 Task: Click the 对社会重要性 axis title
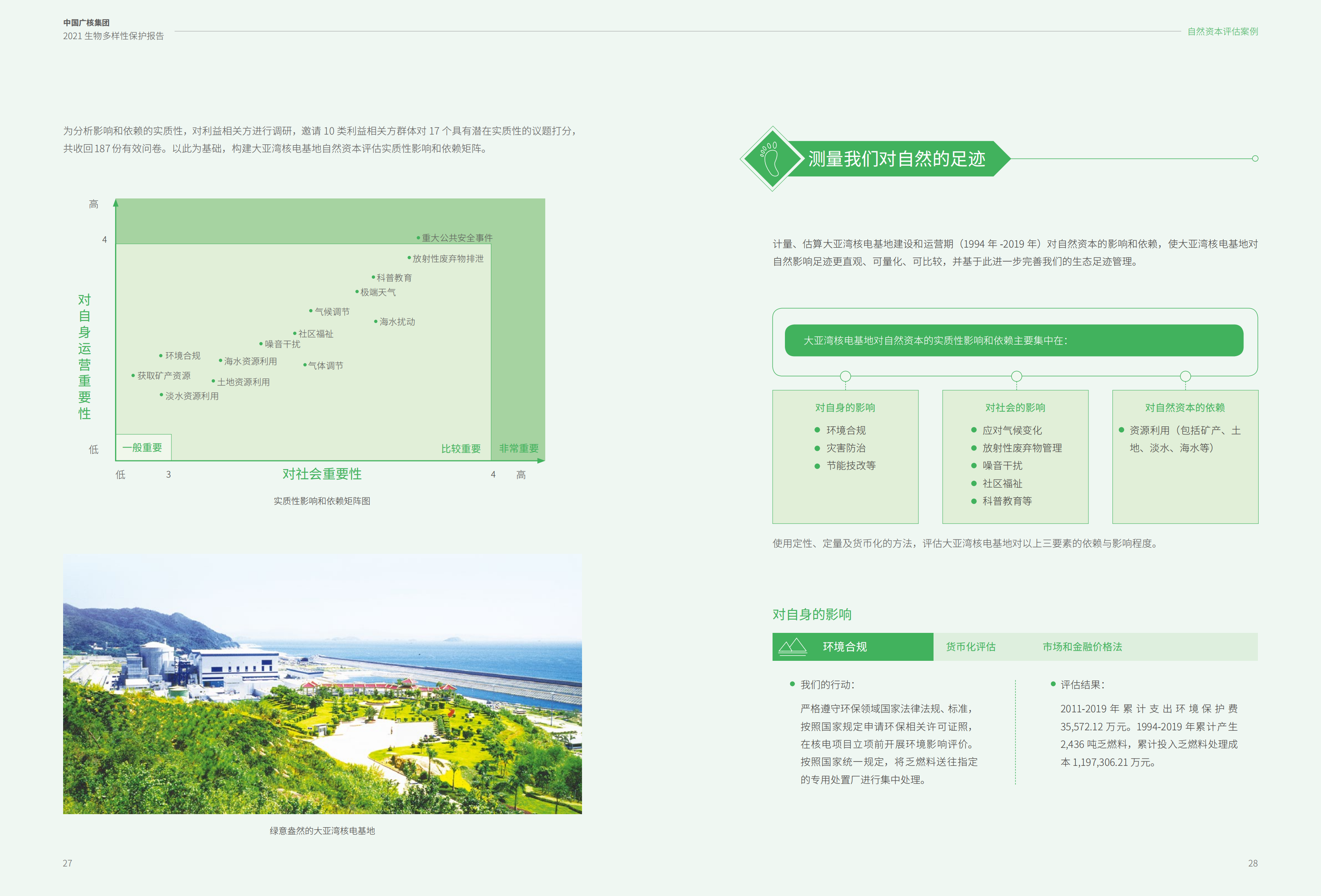click(322, 474)
